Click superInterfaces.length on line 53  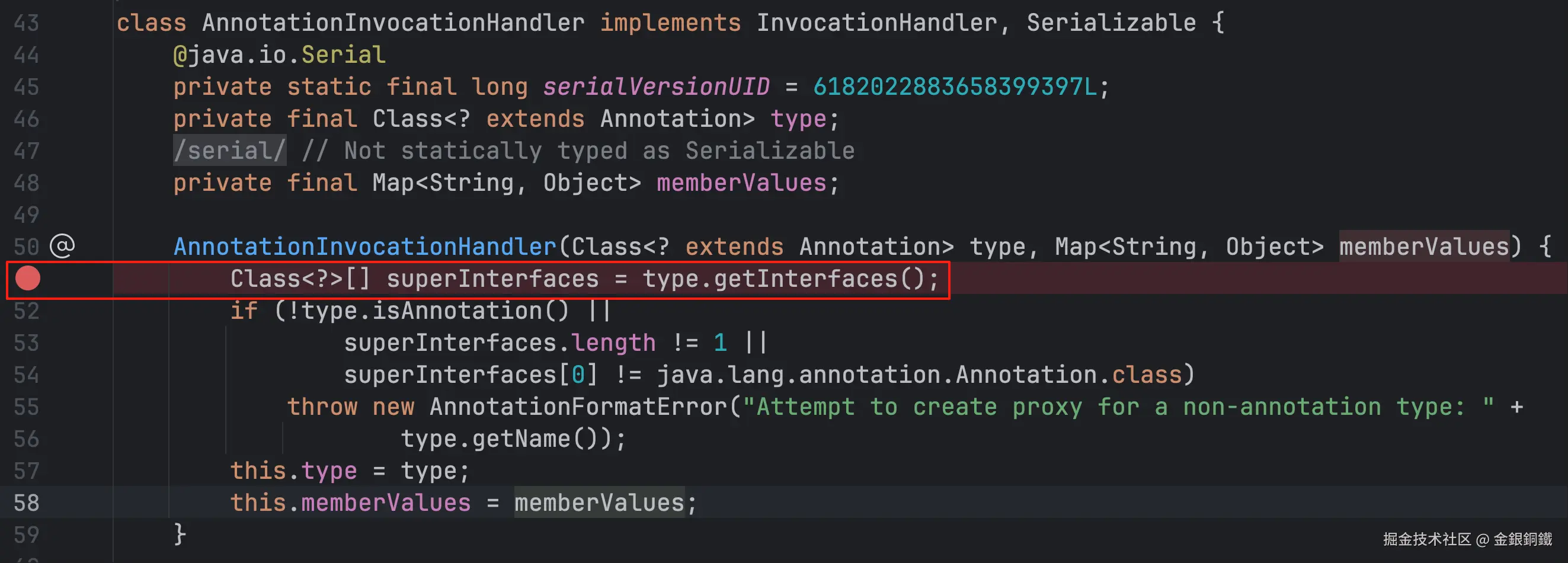pos(500,343)
